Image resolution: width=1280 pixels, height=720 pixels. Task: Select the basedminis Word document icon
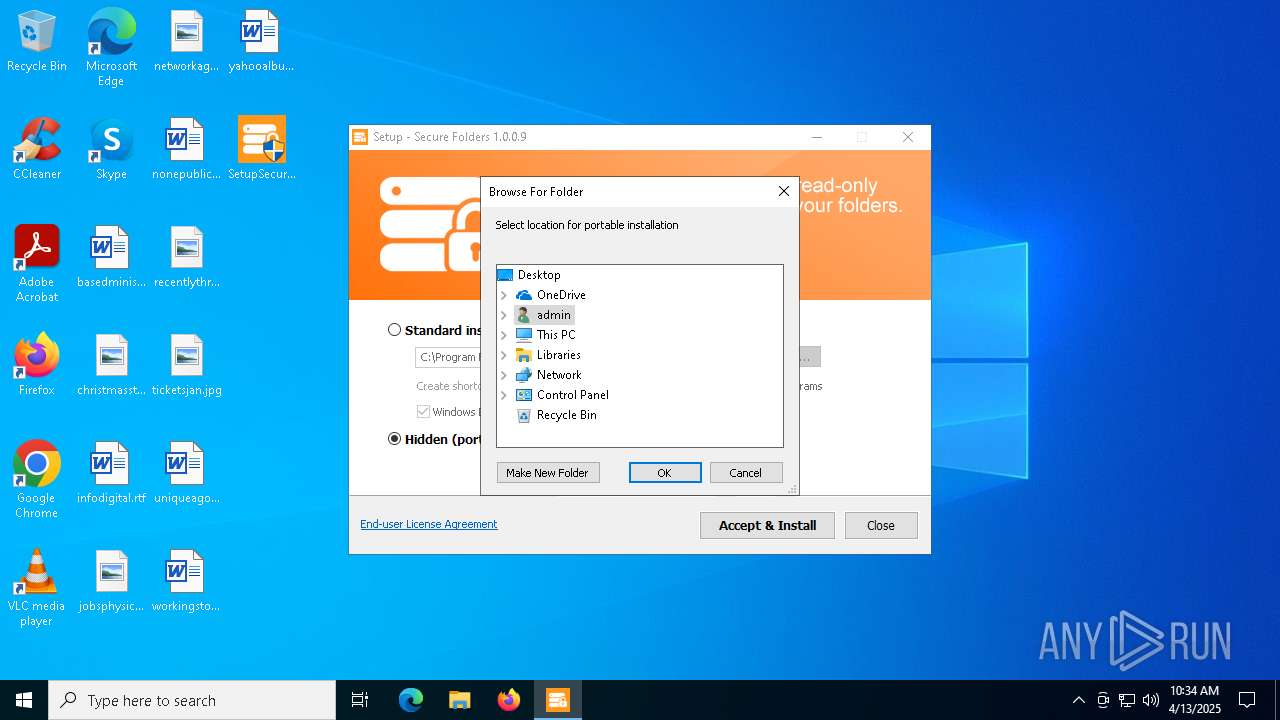click(111, 258)
